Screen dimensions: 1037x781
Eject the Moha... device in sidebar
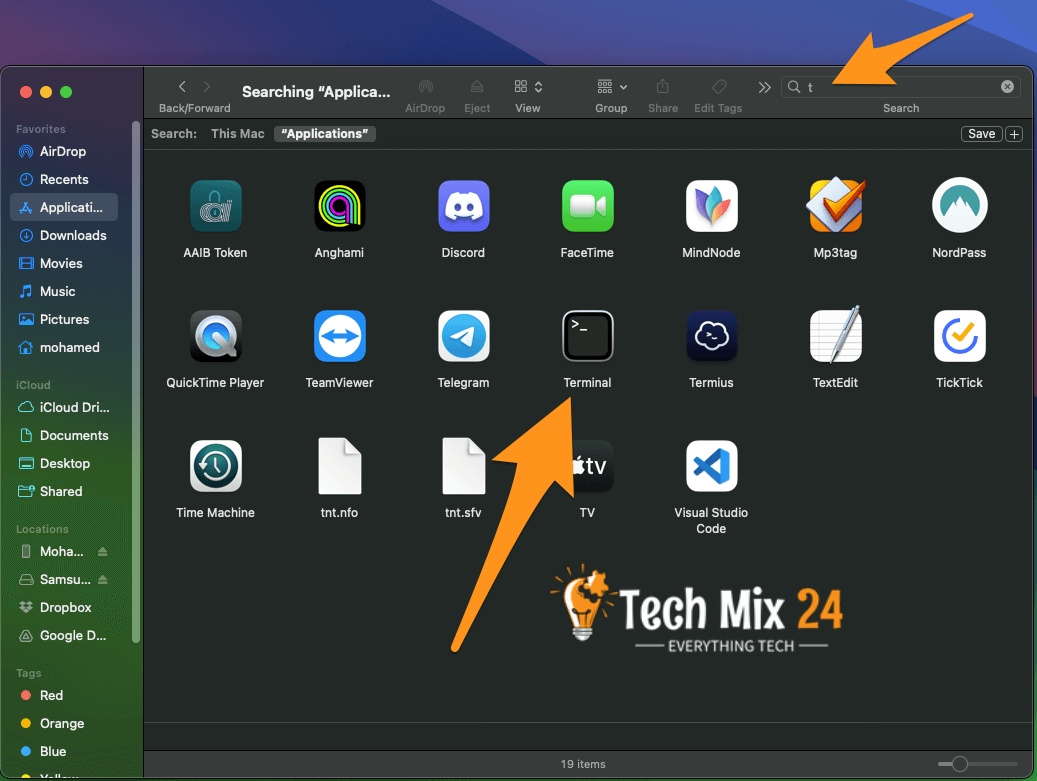pyautogui.click(x=103, y=552)
